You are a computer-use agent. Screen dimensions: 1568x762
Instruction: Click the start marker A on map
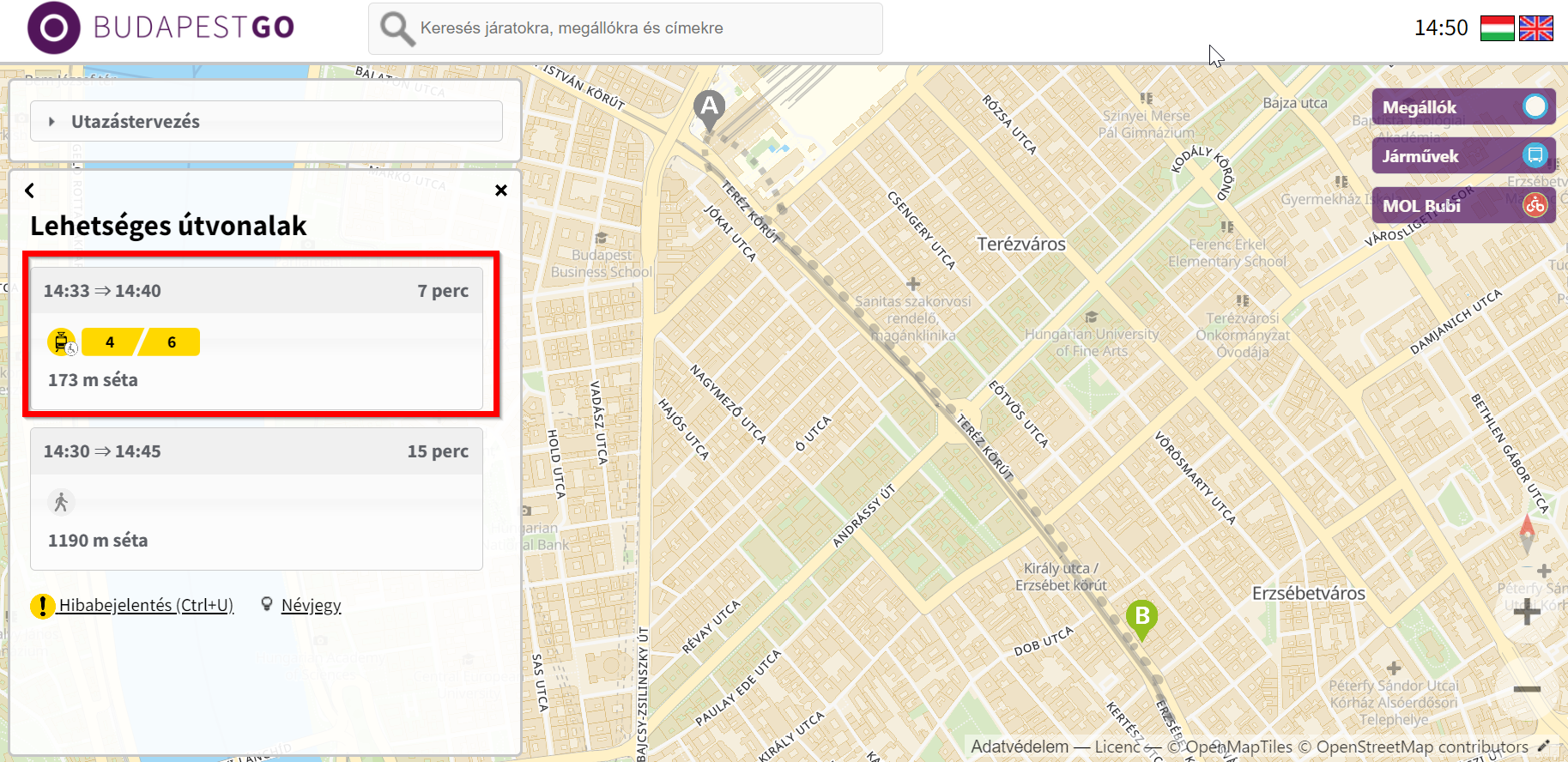coord(709,108)
